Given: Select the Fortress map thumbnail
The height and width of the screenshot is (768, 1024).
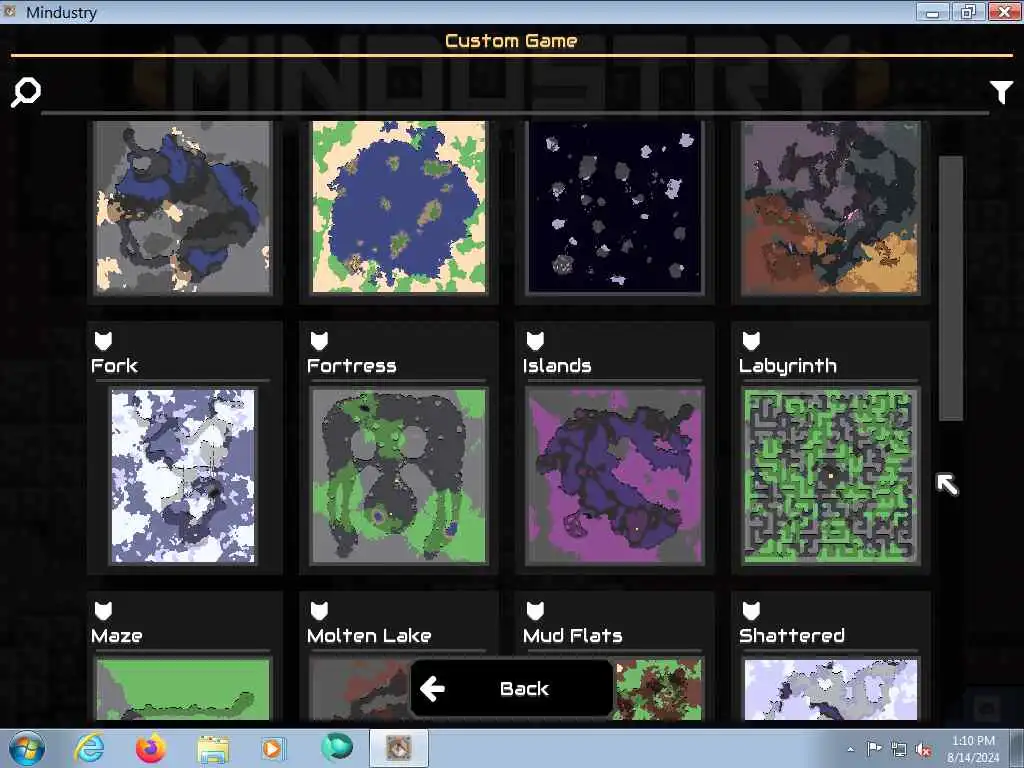Looking at the screenshot, I should coord(398,475).
